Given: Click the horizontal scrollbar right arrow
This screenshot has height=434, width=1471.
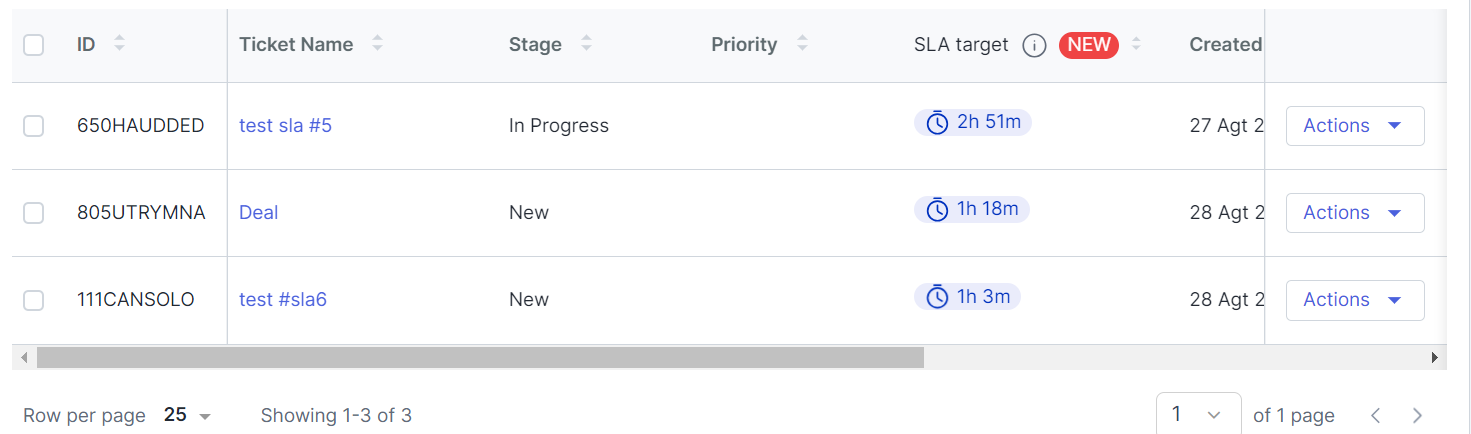Looking at the screenshot, I should [1435, 357].
